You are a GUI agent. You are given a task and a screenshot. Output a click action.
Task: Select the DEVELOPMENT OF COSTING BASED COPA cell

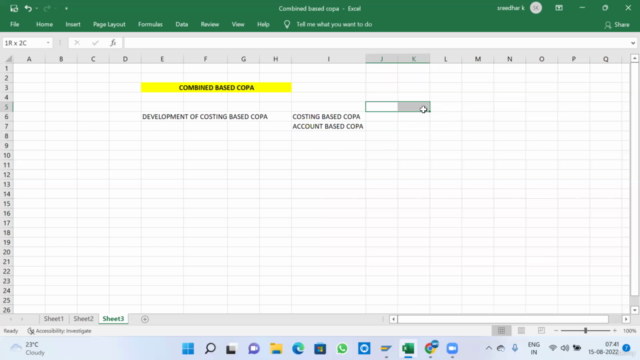pyautogui.click(x=205, y=117)
